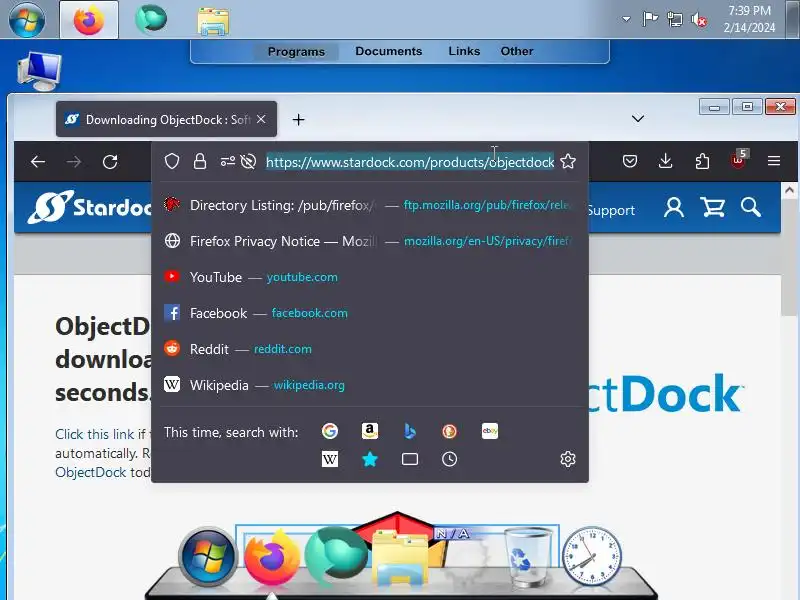This screenshot has width=800, height=600.
Task: Open the Downloads arrow icon
Action: point(665,162)
